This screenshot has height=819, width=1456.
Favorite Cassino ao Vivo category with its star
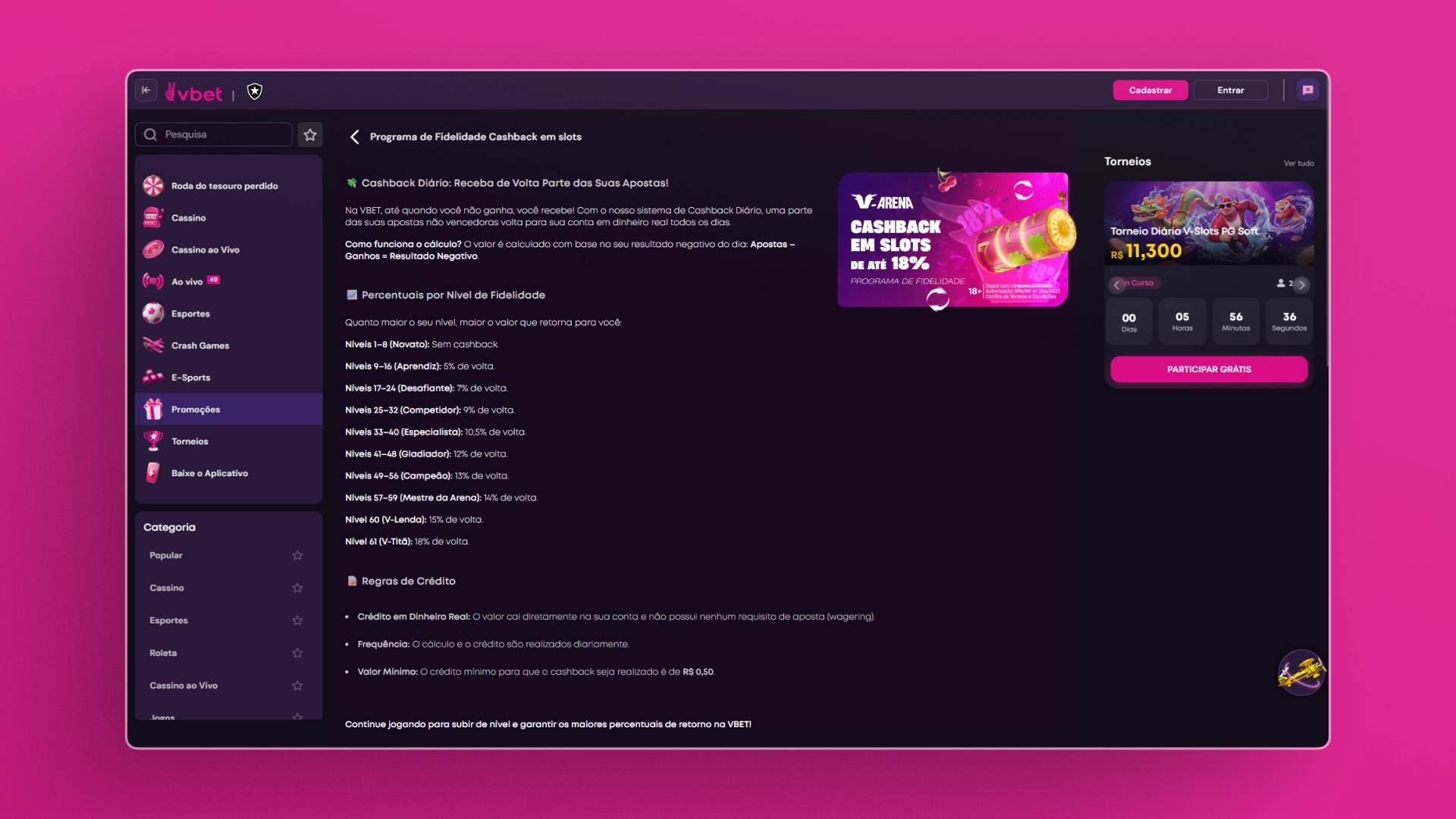[x=297, y=686]
